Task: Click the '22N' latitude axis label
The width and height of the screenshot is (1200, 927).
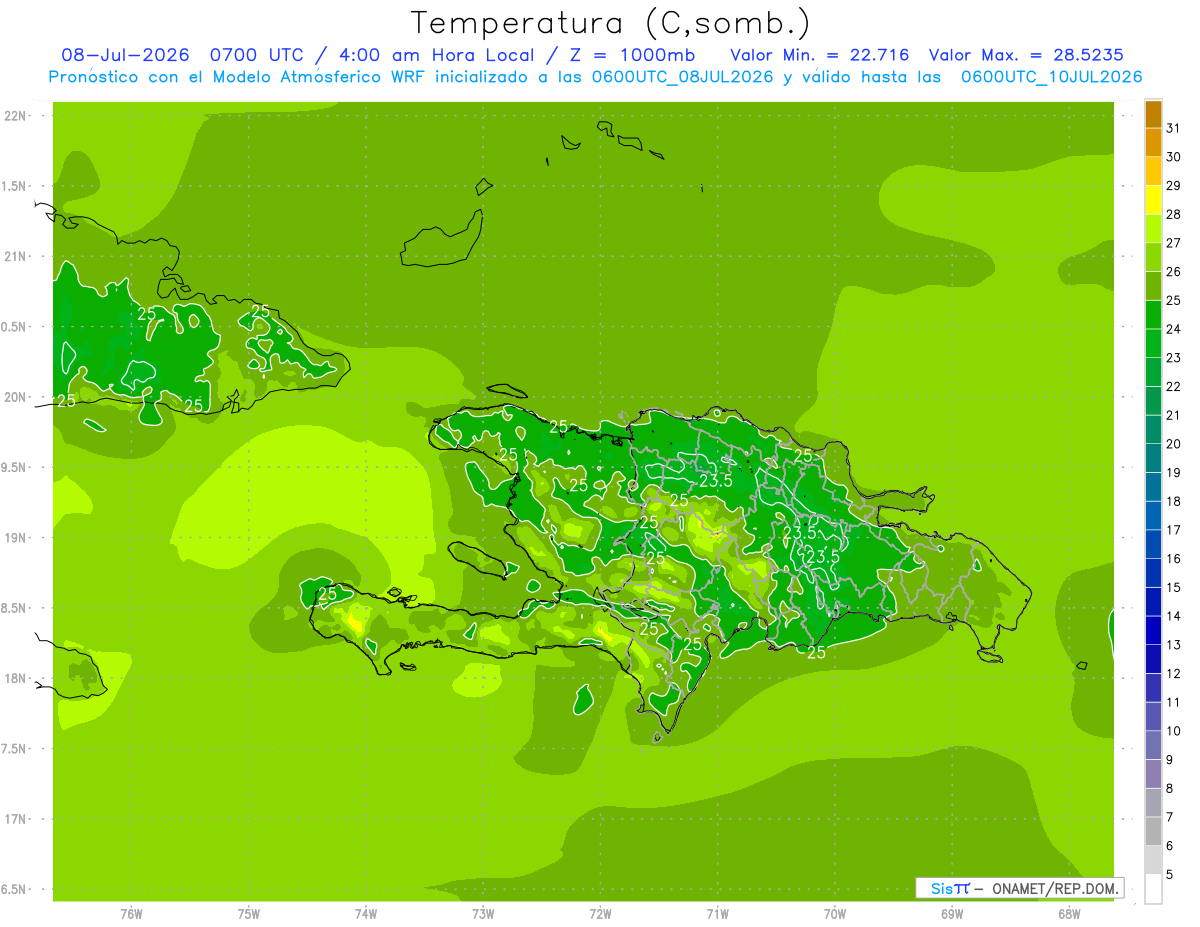Action: tap(16, 116)
